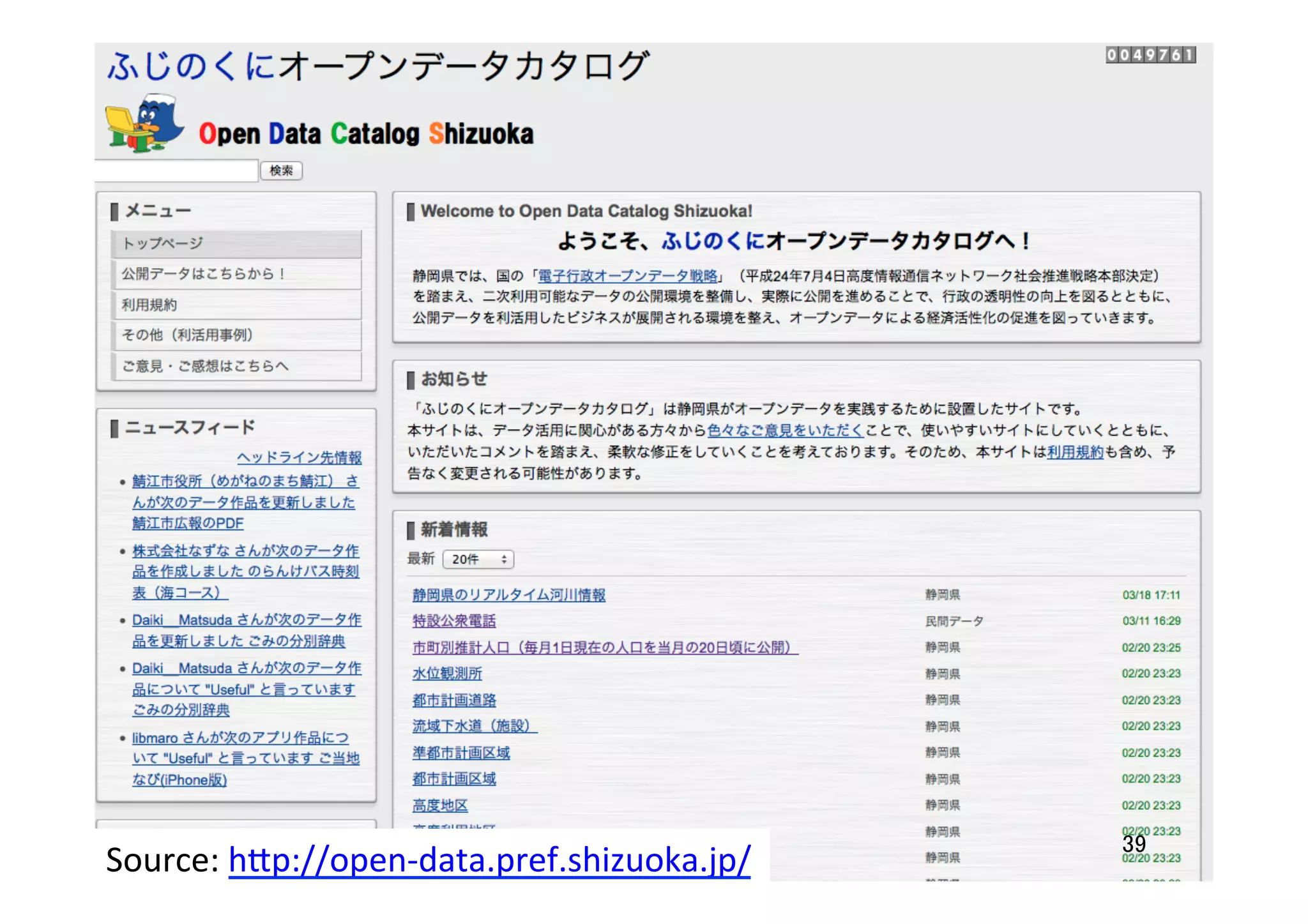The height and width of the screenshot is (924, 1308).
Task: Click the Mt. Fuji mascot logo
Action: point(145,123)
